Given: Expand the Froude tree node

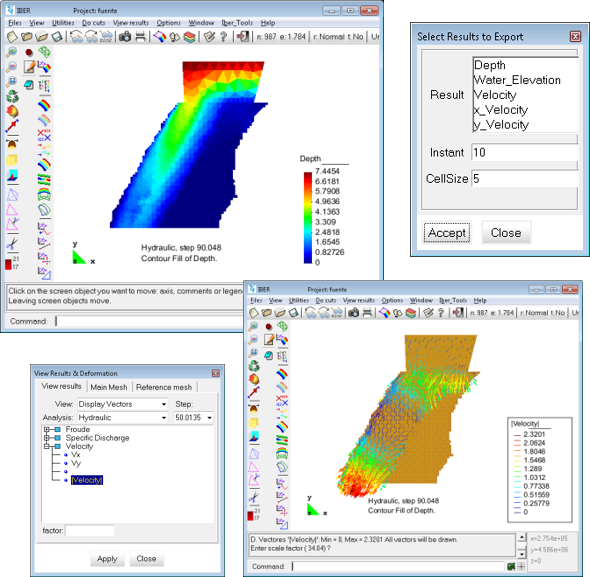Looking at the screenshot, I should [46, 429].
